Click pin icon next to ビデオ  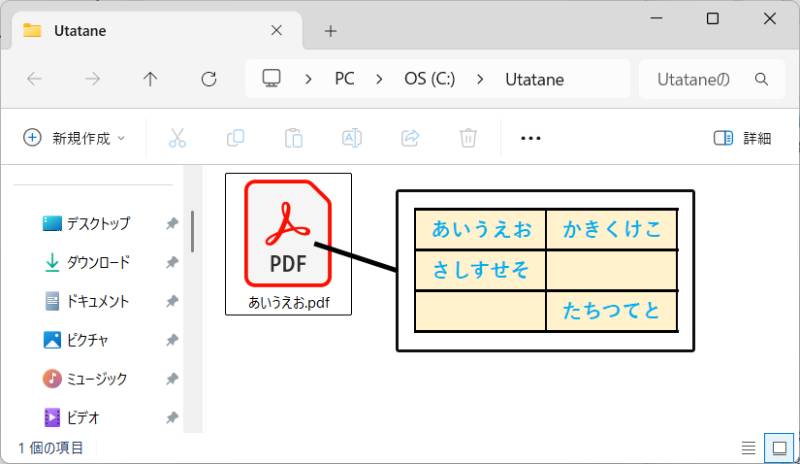point(172,418)
